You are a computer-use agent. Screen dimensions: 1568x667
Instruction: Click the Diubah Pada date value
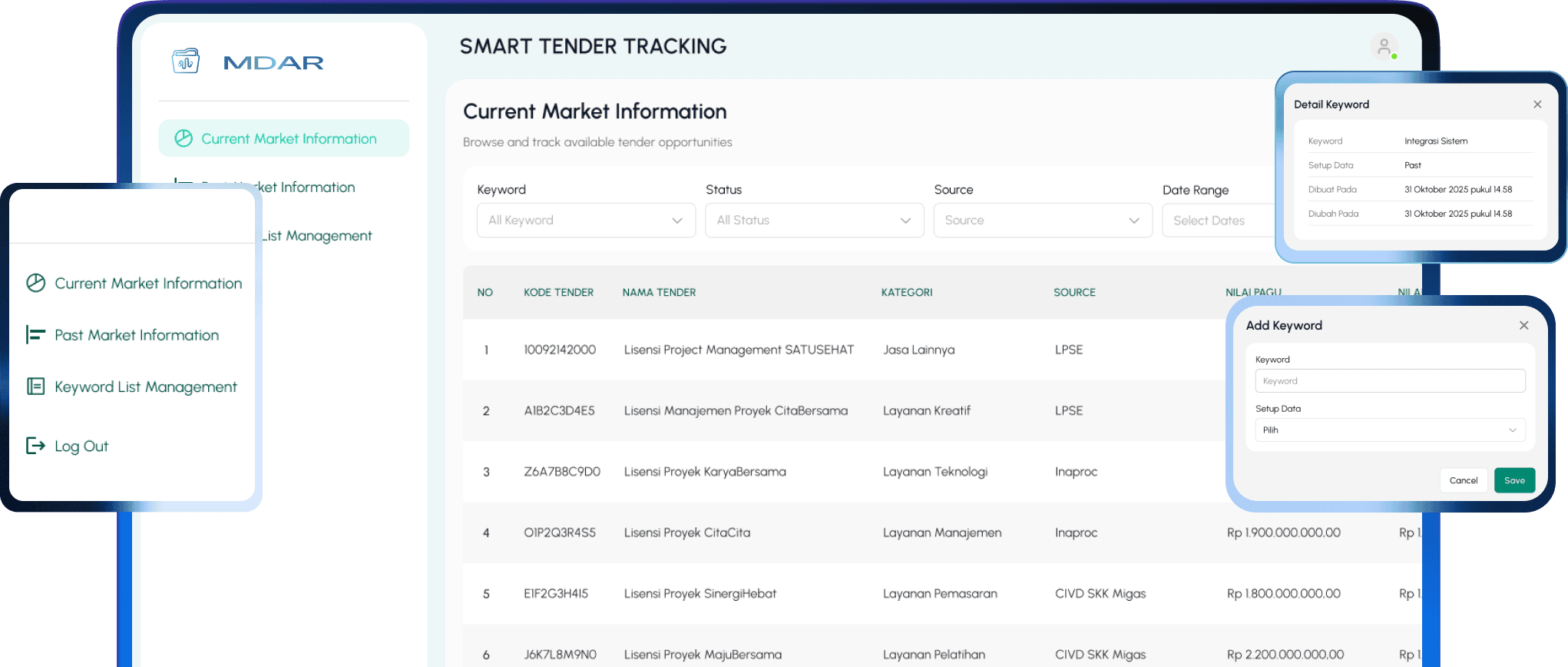[1458, 214]
